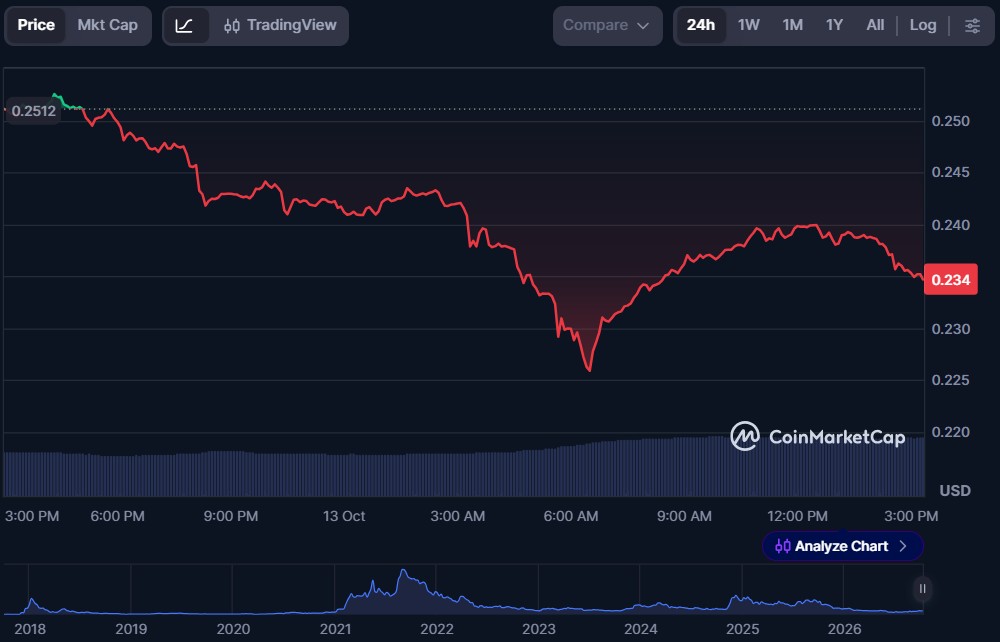Click the 9:00 PM time axis label
The height and width of the screenshot is (642, 1000).
[231, 516]
